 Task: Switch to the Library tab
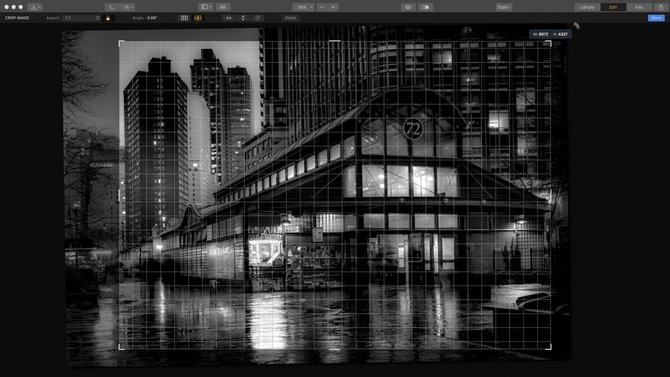tap(587, 7)
